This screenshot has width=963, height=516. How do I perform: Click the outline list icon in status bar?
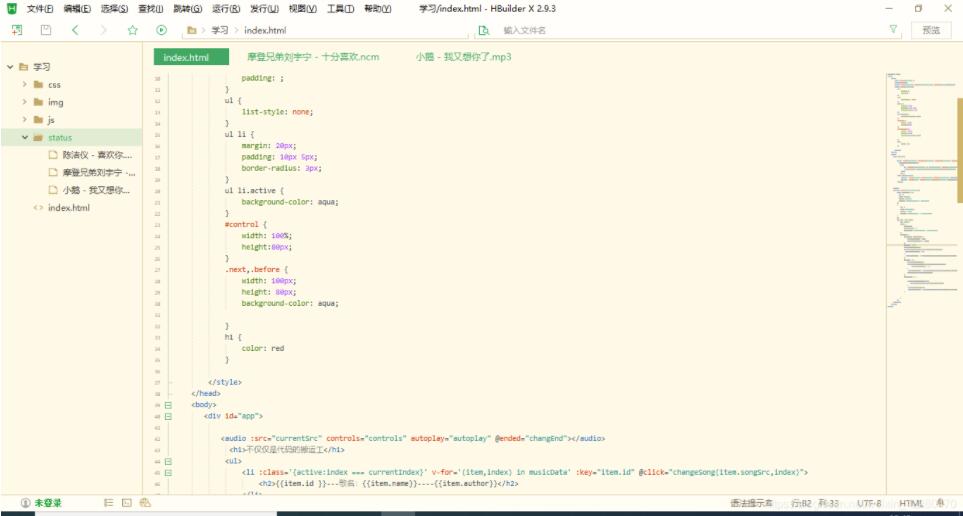coord(109,503)
